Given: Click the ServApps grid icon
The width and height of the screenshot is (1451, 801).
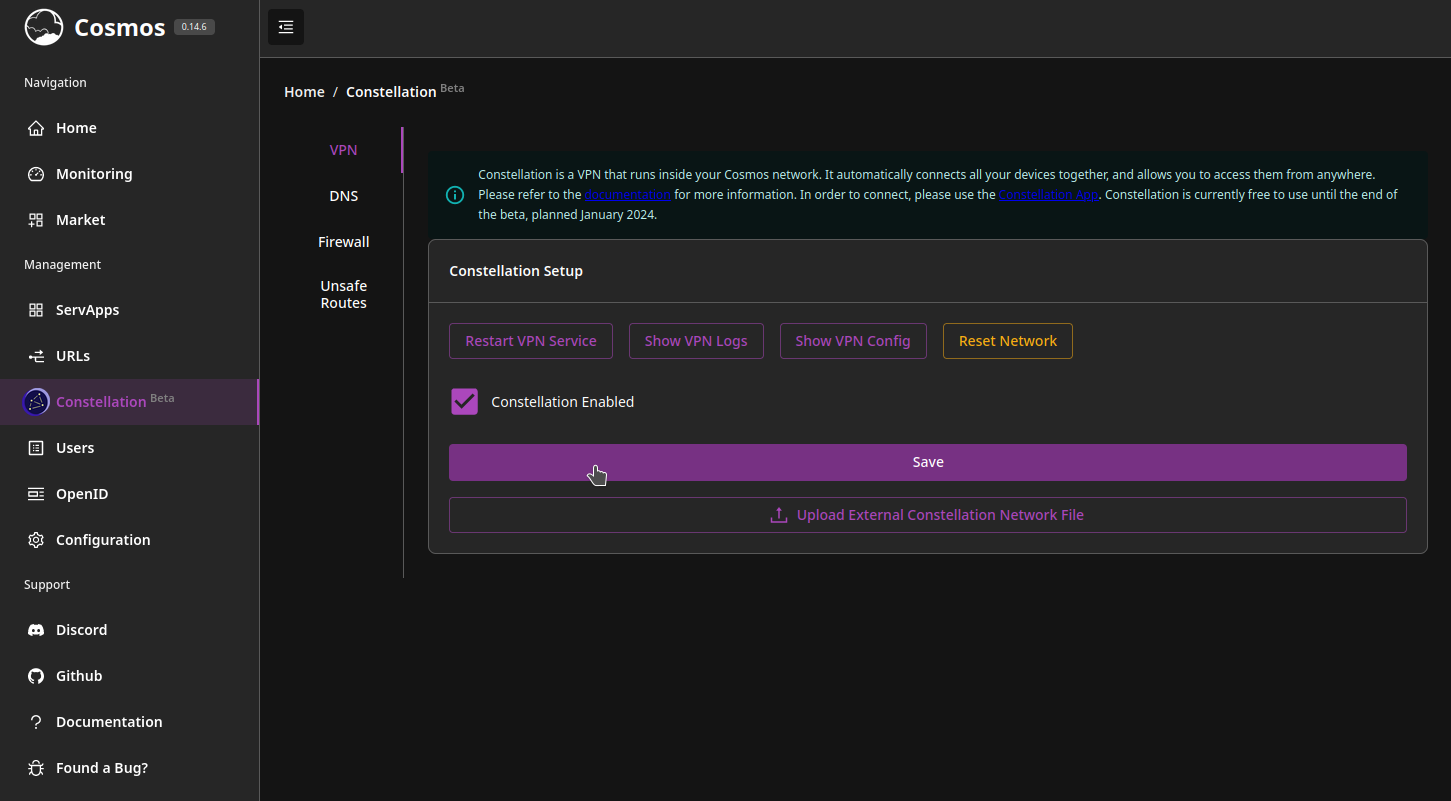Looking at the screenshot, I should [36, 310].
